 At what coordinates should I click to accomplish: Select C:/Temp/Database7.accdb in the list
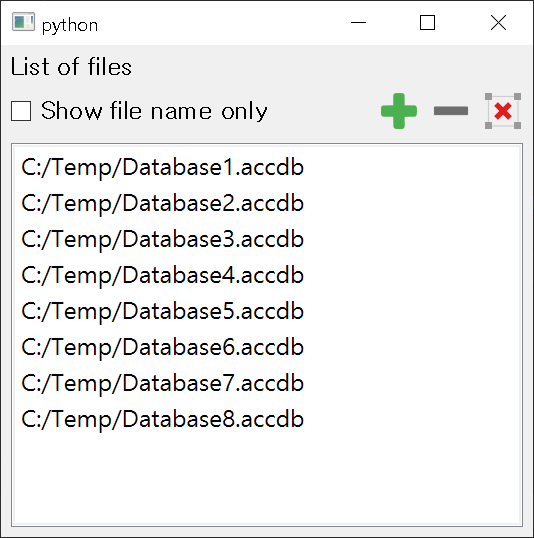[x=267, y=383]
